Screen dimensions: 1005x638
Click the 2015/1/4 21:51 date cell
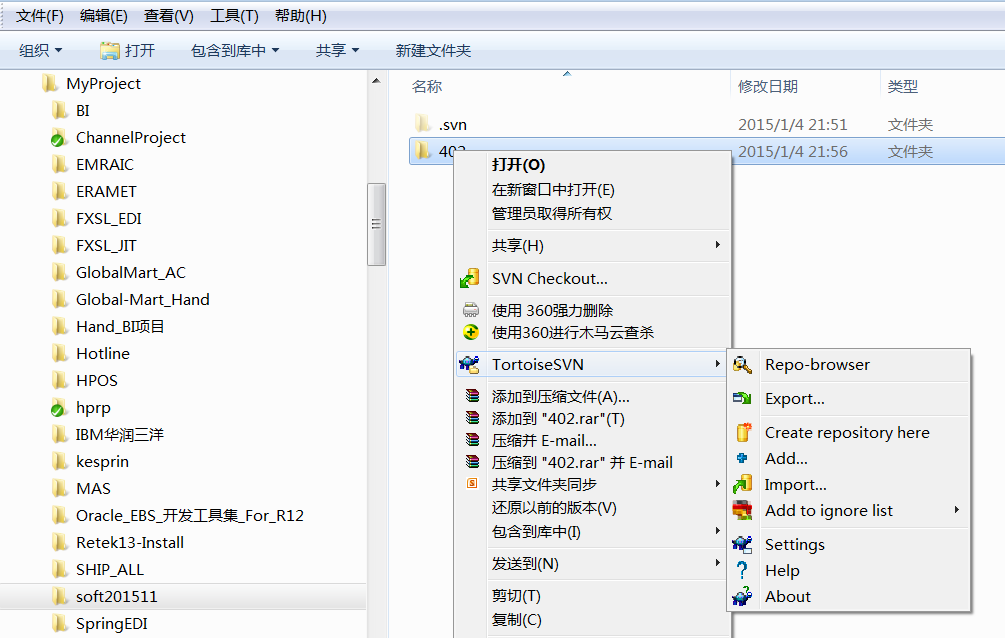point(793,124)
